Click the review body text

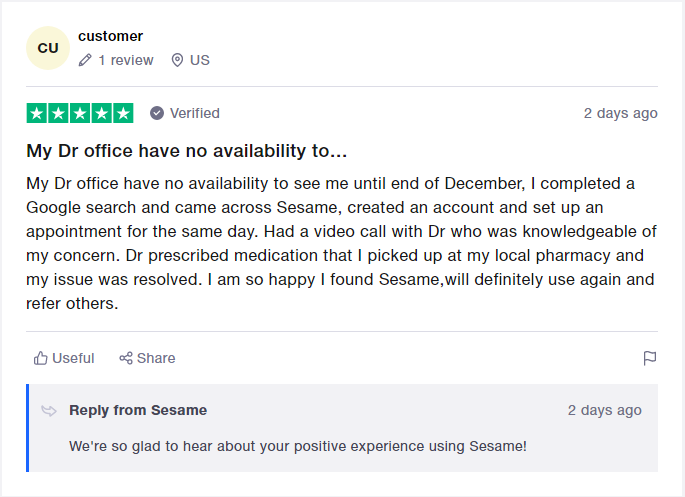341,243
